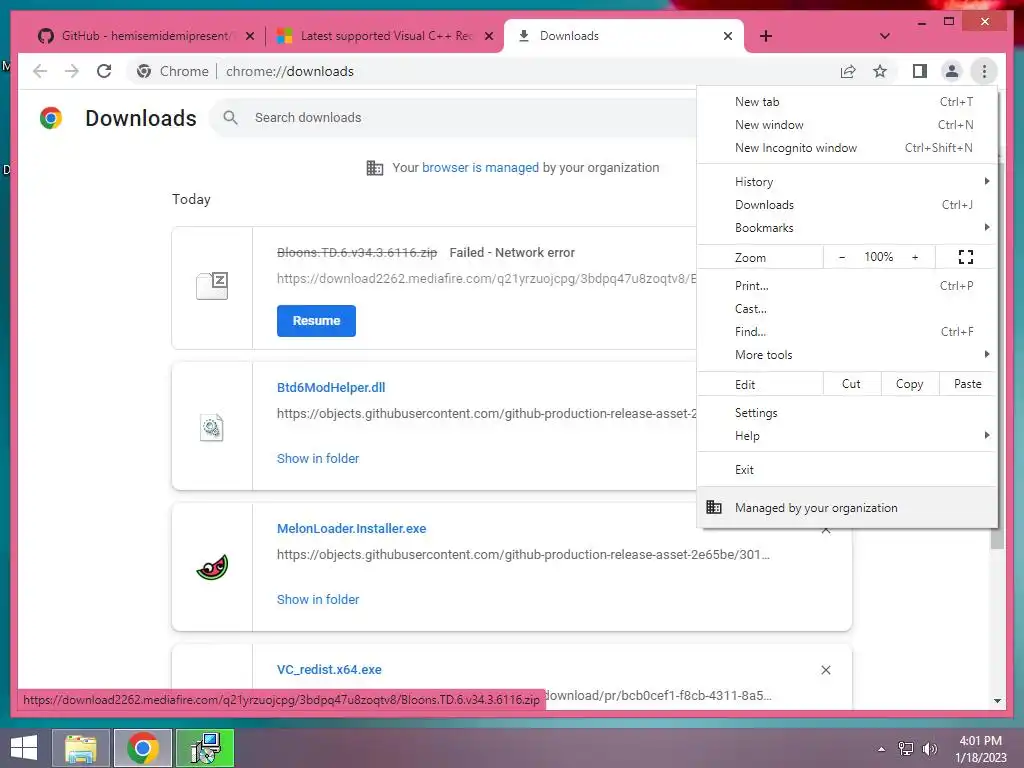The height and width of the screenshot is (768, 1024).
Task: Open a New Incognito window
Action: [x=847, y=148]
